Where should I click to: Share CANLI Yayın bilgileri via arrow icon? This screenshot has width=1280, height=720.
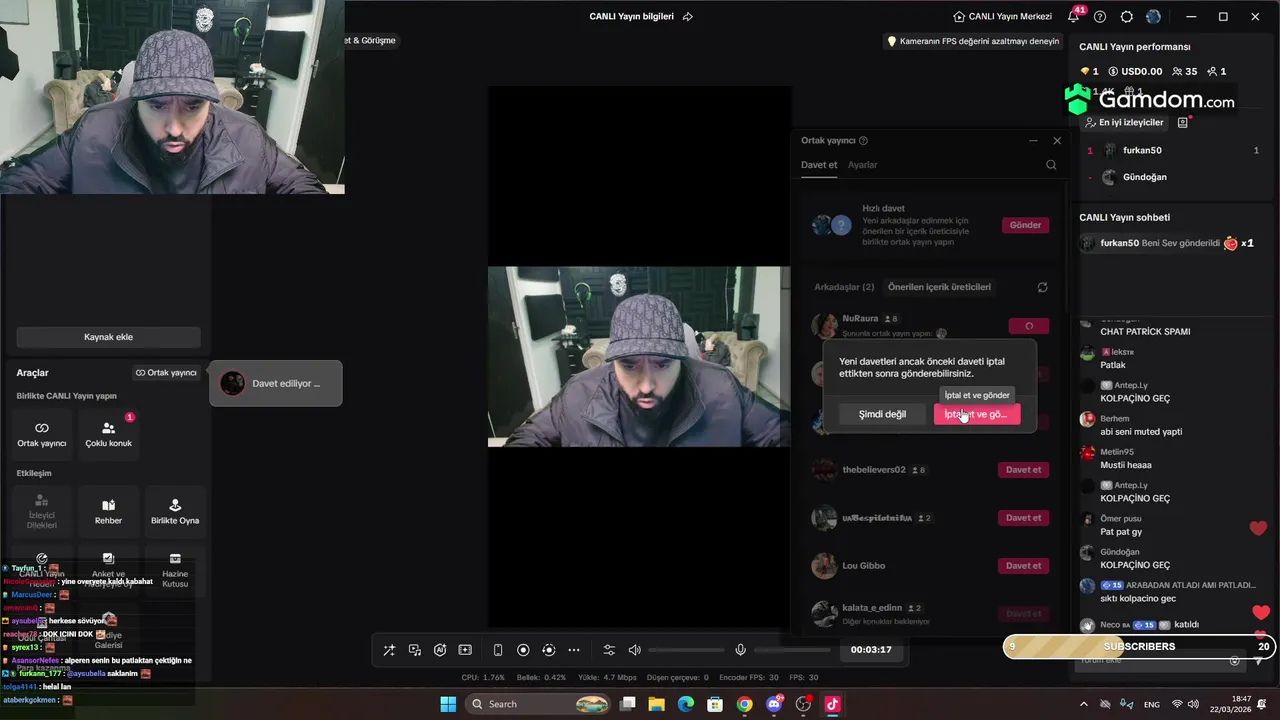687,16
